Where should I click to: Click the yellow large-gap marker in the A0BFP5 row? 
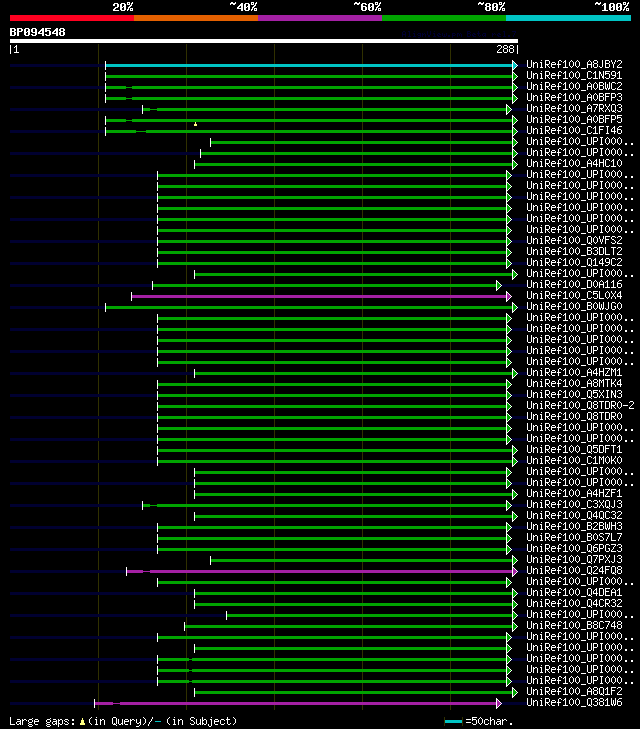click(196, 124)
